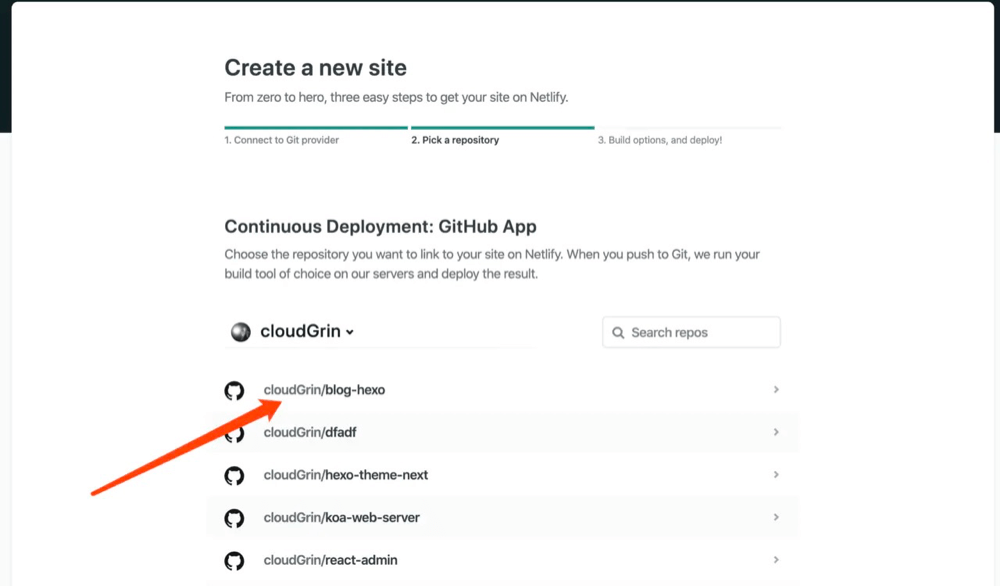Expand chevron on dfadf row
Image resolution: width=1000 pixels, height=586 pixels.
click(x=776, y=432)
